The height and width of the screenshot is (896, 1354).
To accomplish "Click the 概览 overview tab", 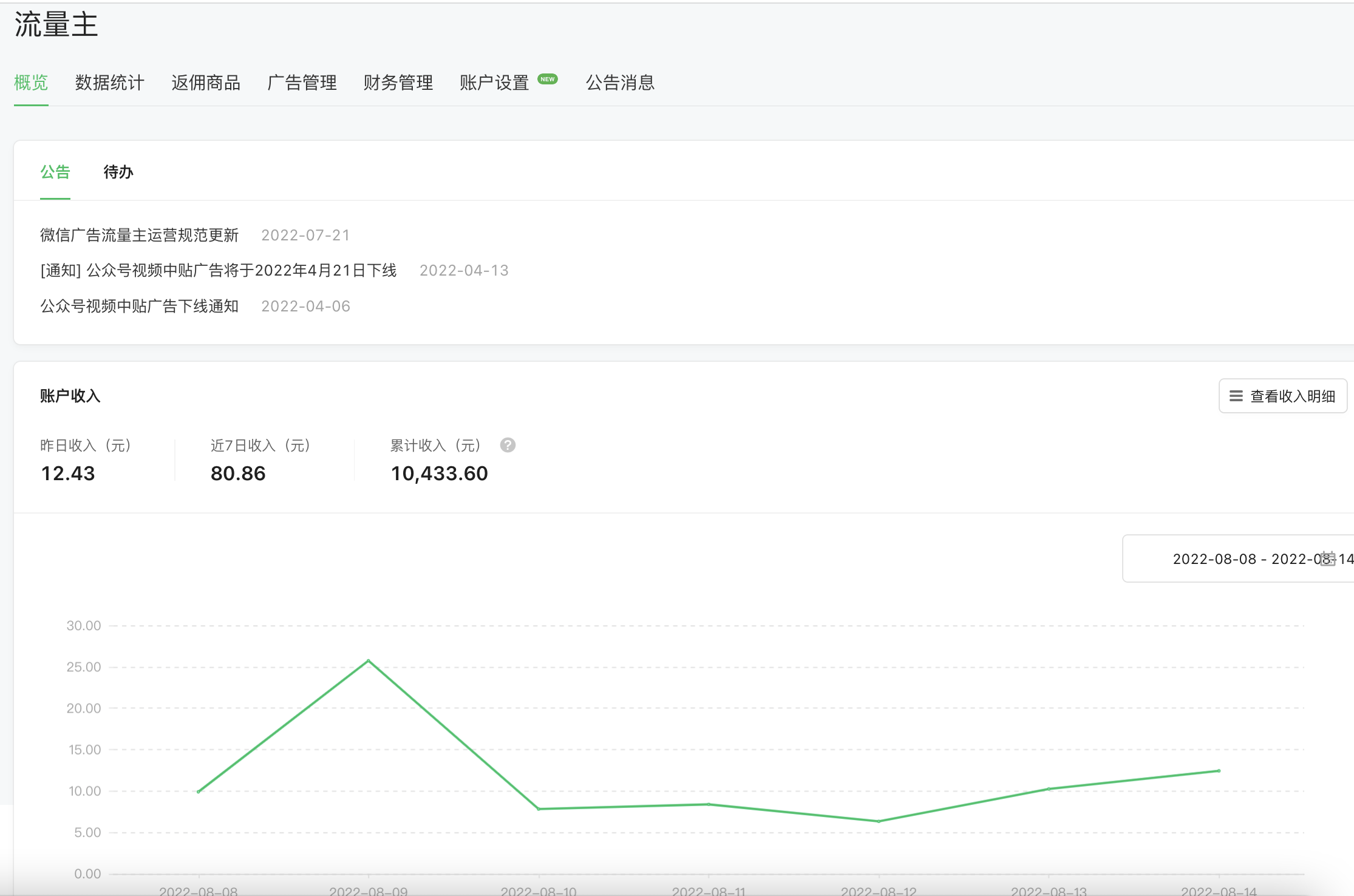I will click(31, 83).
